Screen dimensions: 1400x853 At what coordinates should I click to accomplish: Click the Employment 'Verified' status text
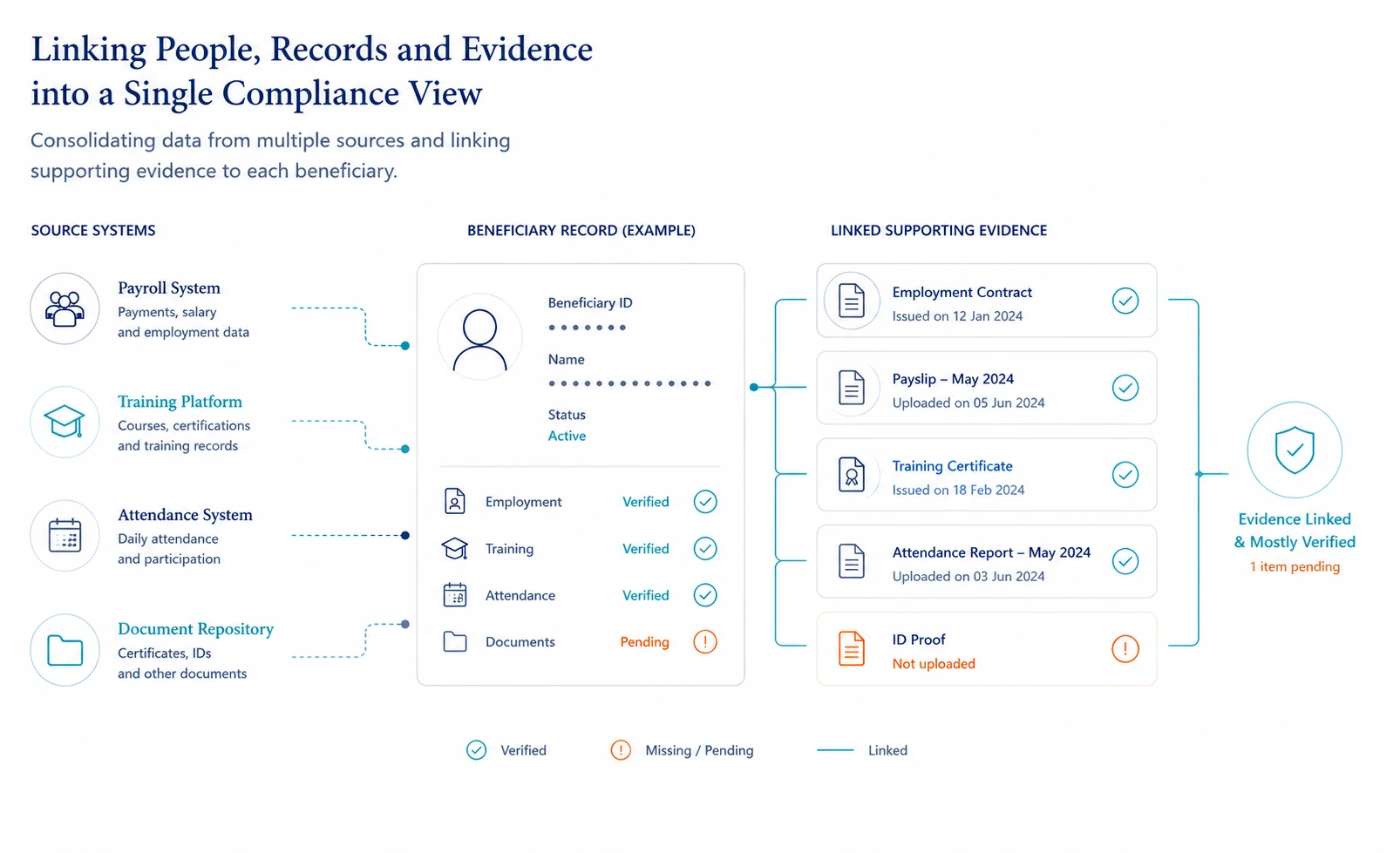point(646,502)
